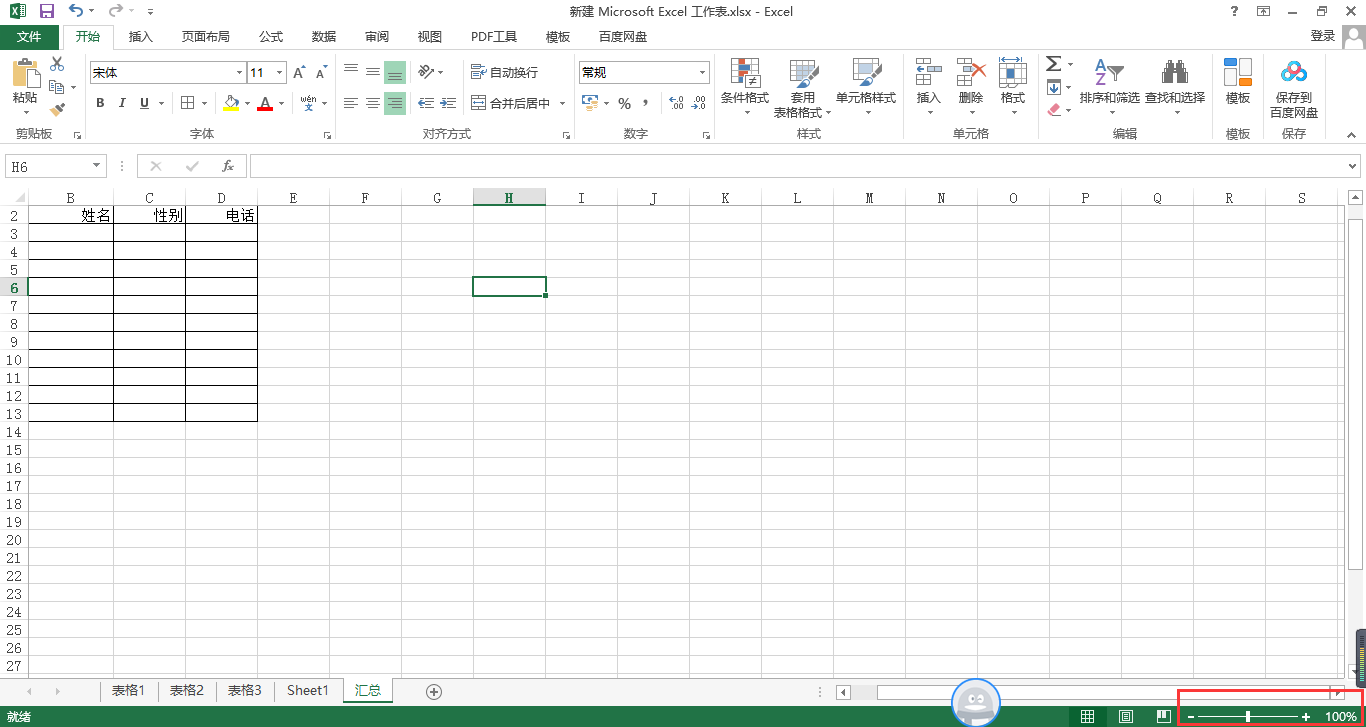
Task: Apply red font color A icon
Action: tap(265, 103)
